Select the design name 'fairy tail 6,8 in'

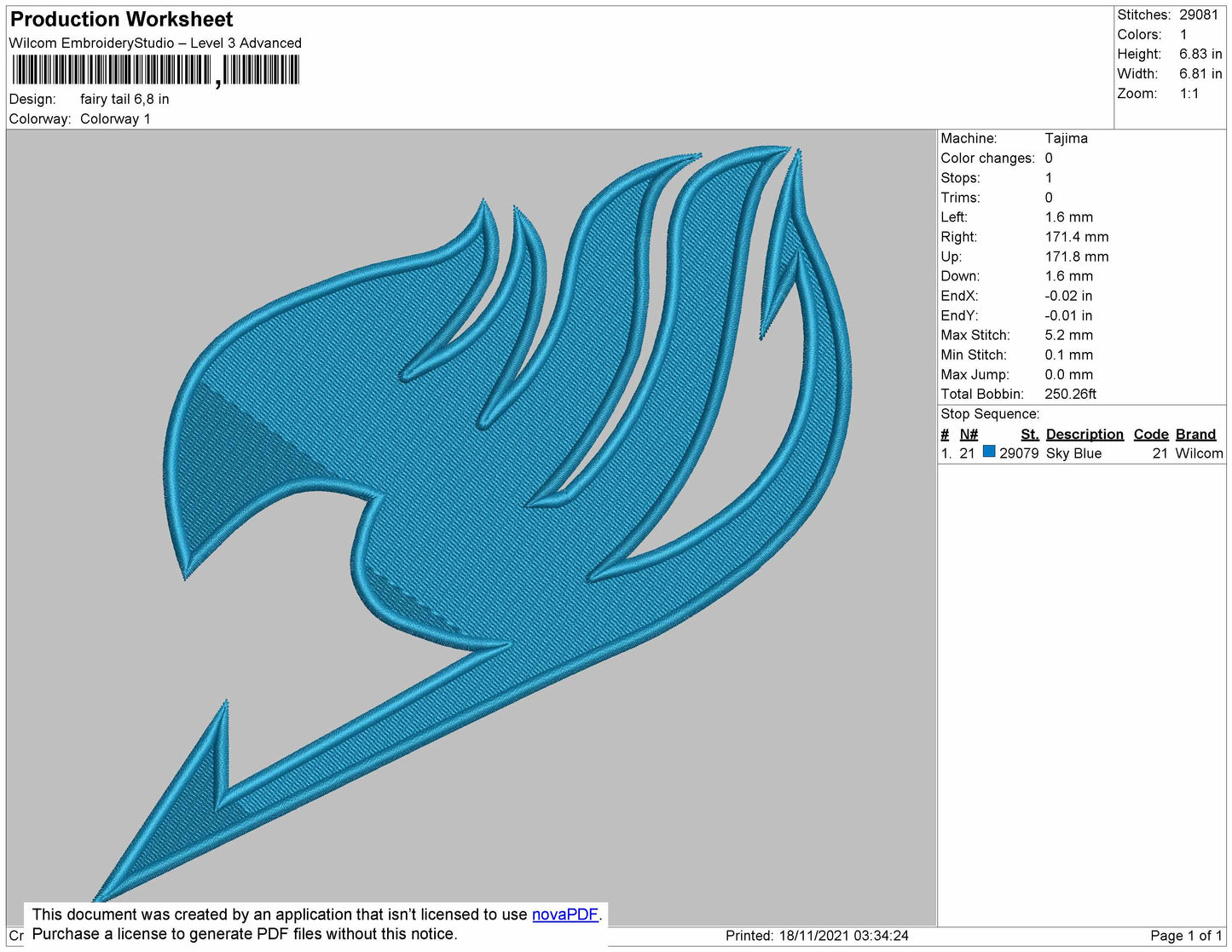124,99
